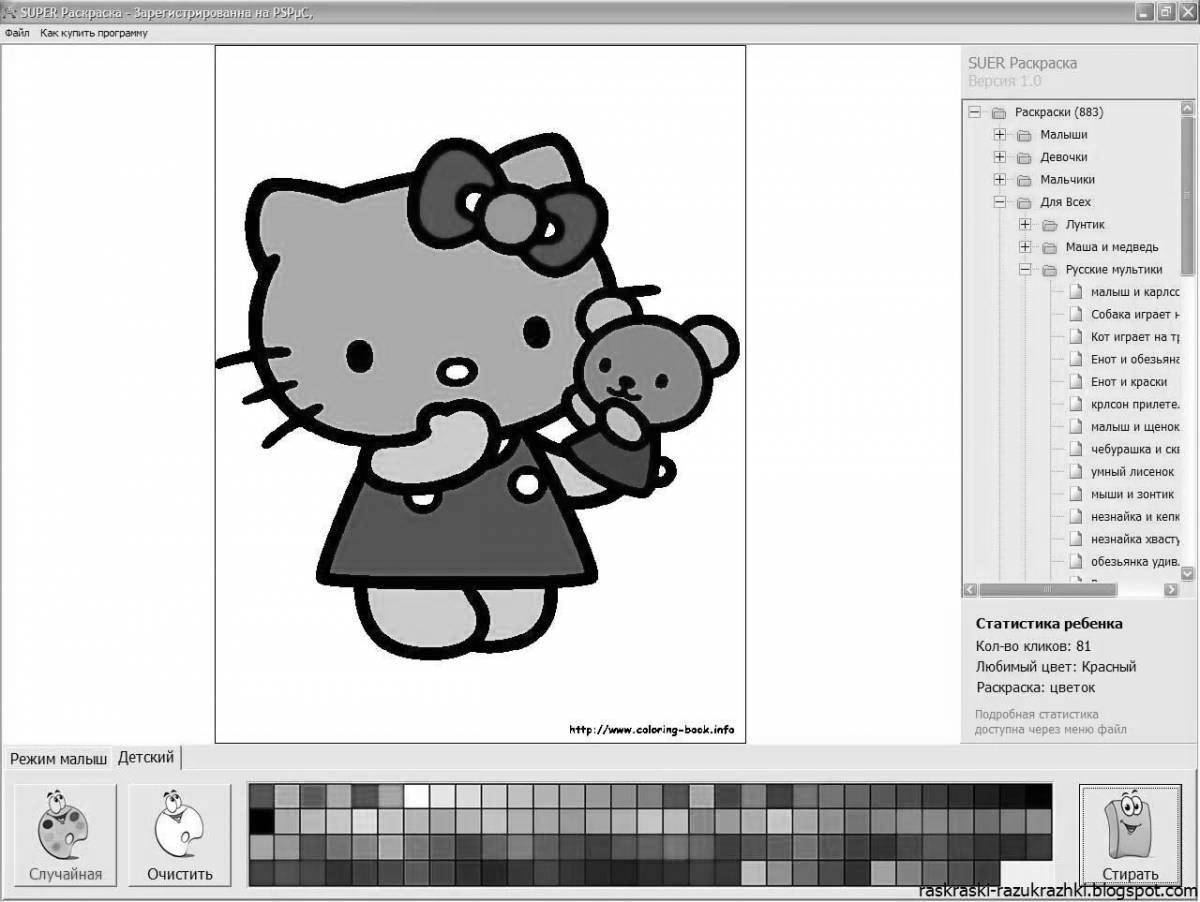The height and width of the screenshot is (902, 1200).
Task: Collapse the root Раскраски (883) tree node
Action: point(974,112)
